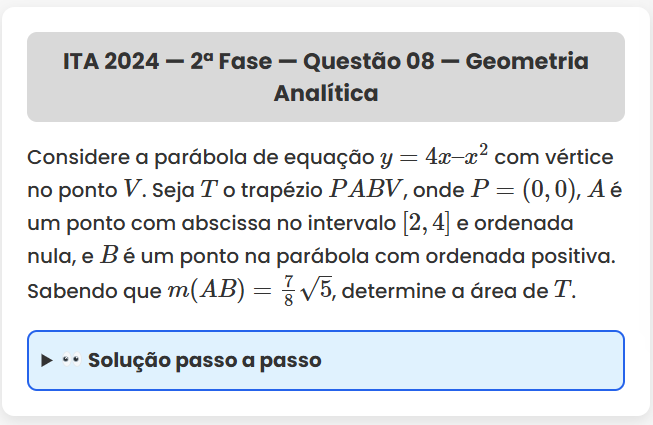Expand the disclosure triangle beside Solução
This screenshot has height=425, width=653.
47,360
